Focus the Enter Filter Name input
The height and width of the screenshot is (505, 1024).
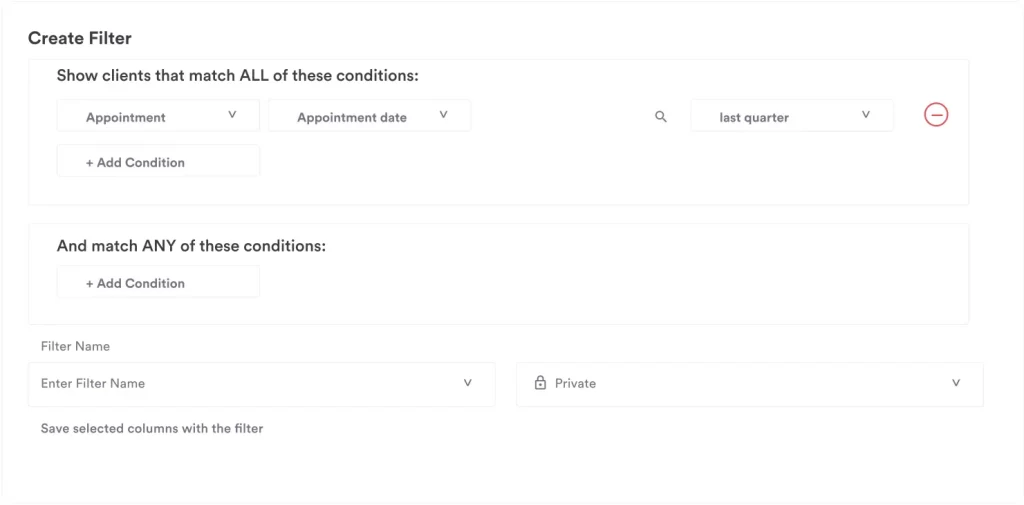(x=240, y=384)
